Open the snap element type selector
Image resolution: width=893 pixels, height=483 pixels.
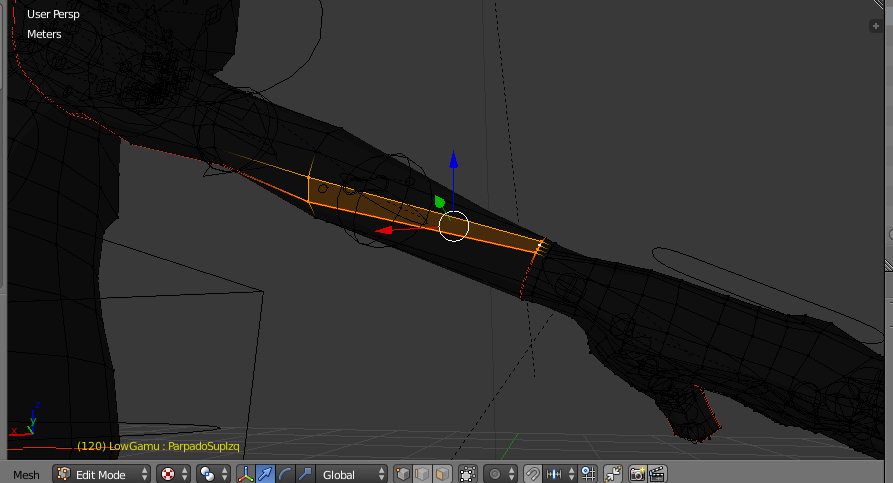click(x=558, y=474)
